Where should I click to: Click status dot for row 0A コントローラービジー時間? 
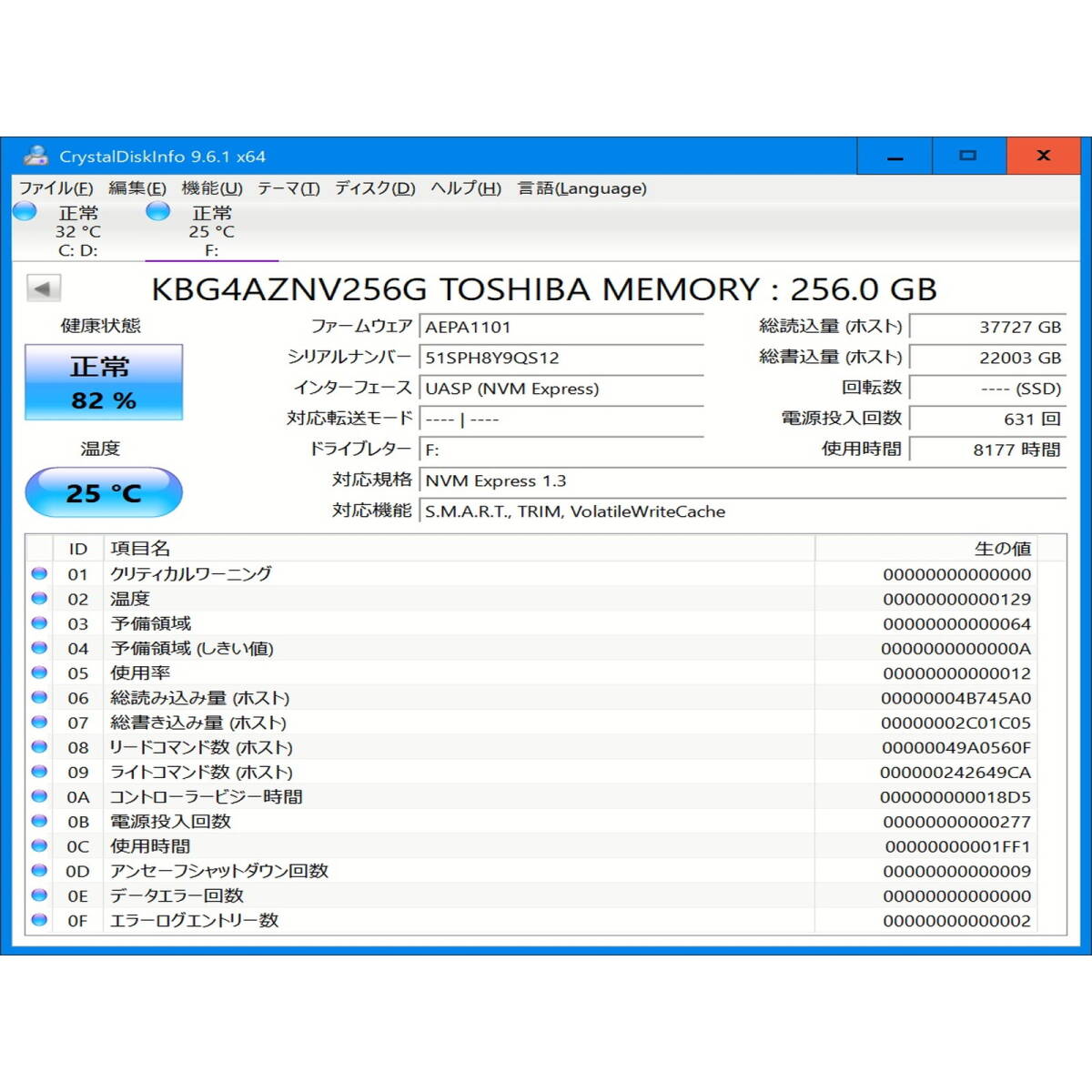click(39, 795)
